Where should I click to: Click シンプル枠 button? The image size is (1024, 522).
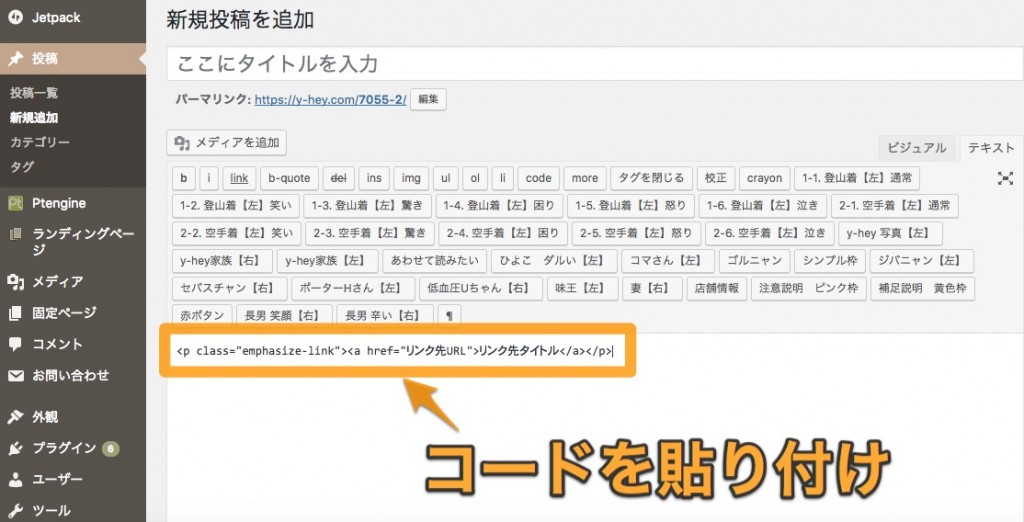830,261
